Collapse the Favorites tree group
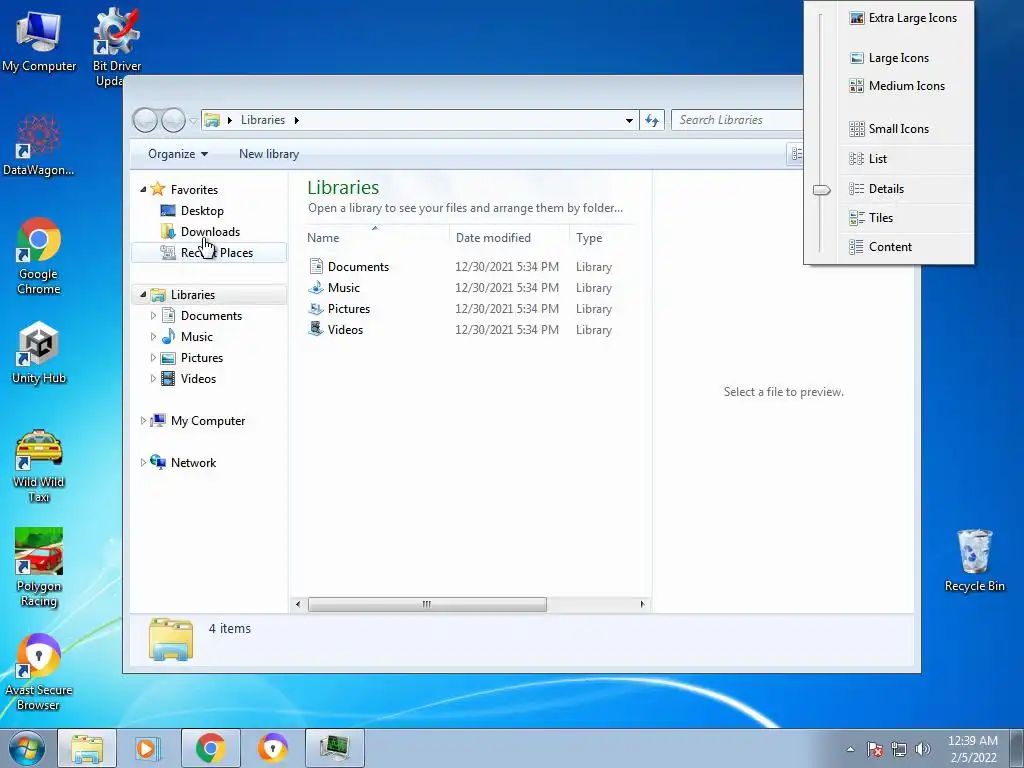Viewport: 1024px width, 768px height. tap(144, 189)
